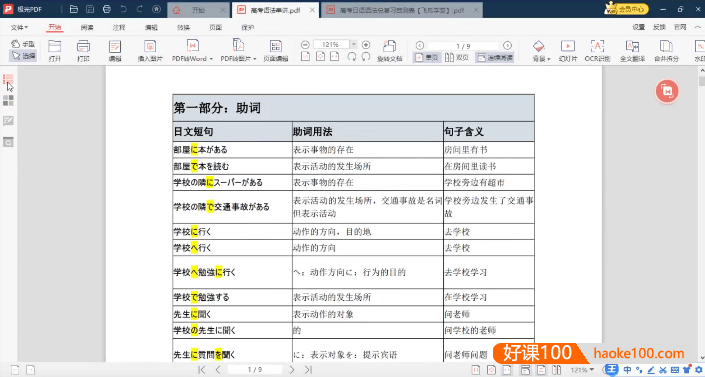Click the Official Site (官网) link
705x377 pixels.
pyautogui.click(x=680, y=27)
